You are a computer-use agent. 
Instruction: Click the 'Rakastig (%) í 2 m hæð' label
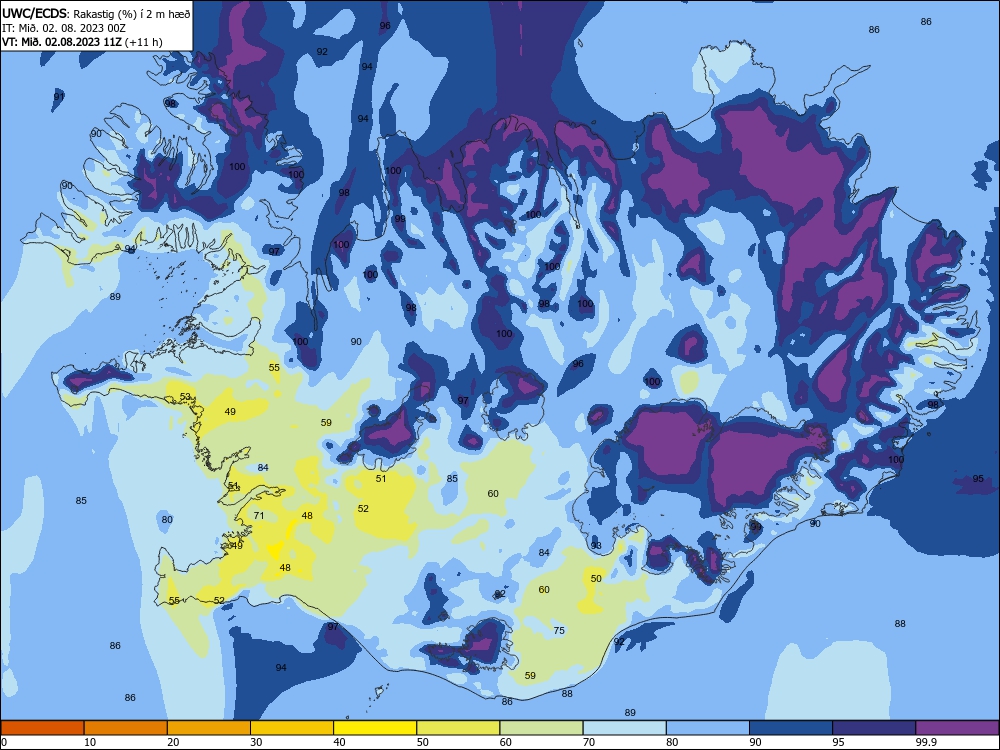coord(131,14)
